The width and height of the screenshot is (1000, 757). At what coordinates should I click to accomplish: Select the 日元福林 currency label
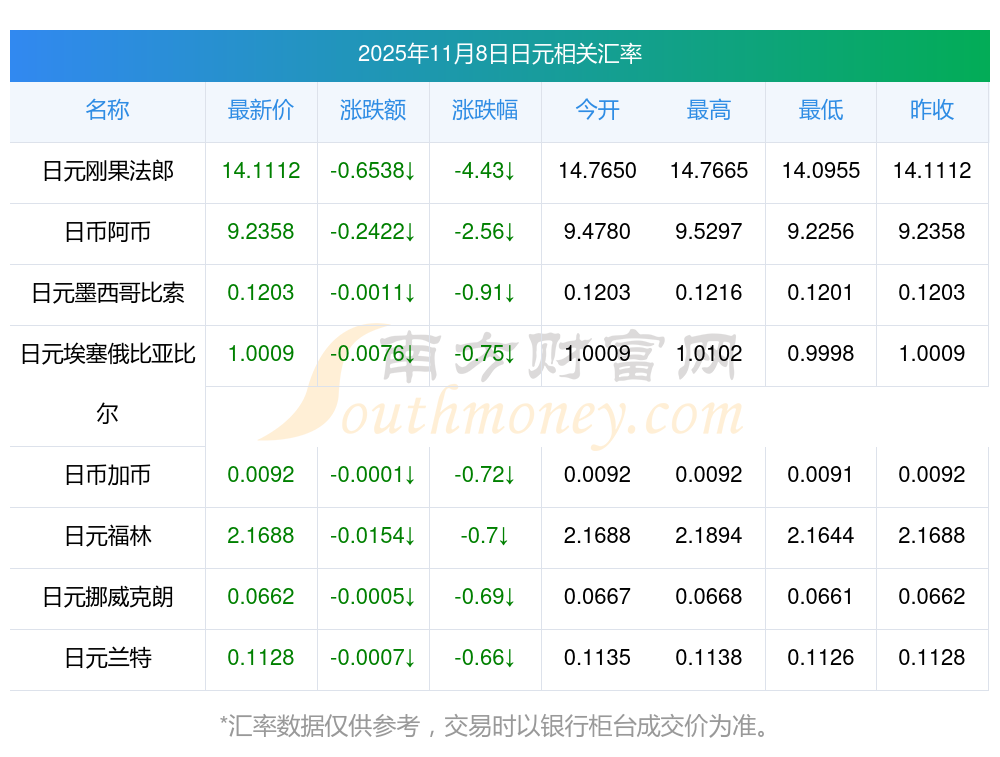(x=108, y=536)
